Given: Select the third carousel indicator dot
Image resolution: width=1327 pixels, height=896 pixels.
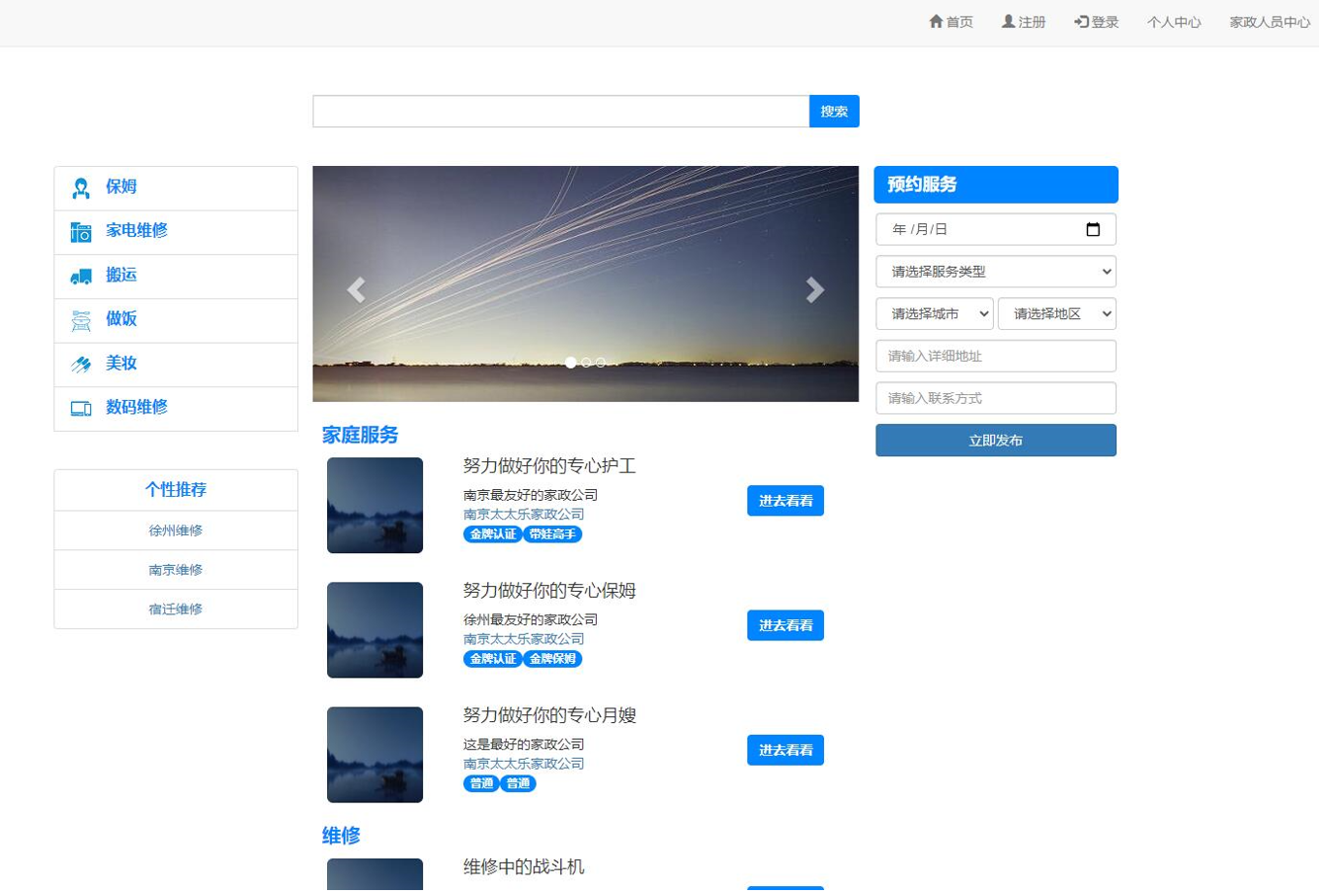Looking at the screenshot, I should pos(604,365).
